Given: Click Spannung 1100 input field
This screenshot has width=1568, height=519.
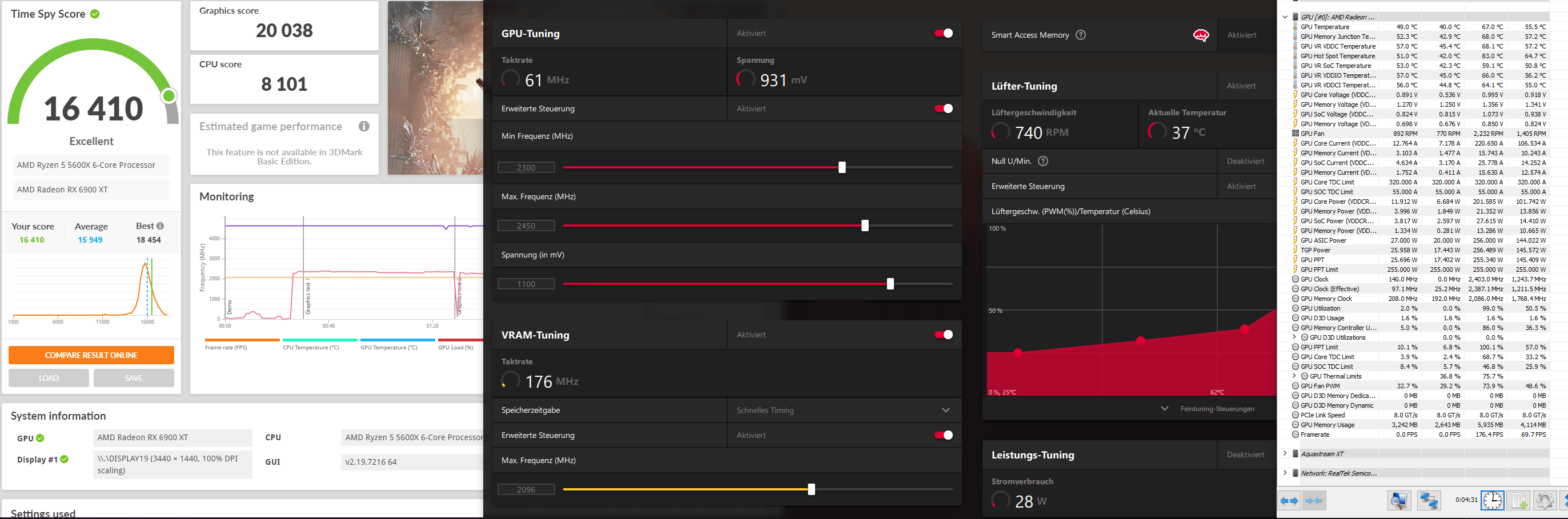Looking at the screenshot, I should [x=527, y=284].
